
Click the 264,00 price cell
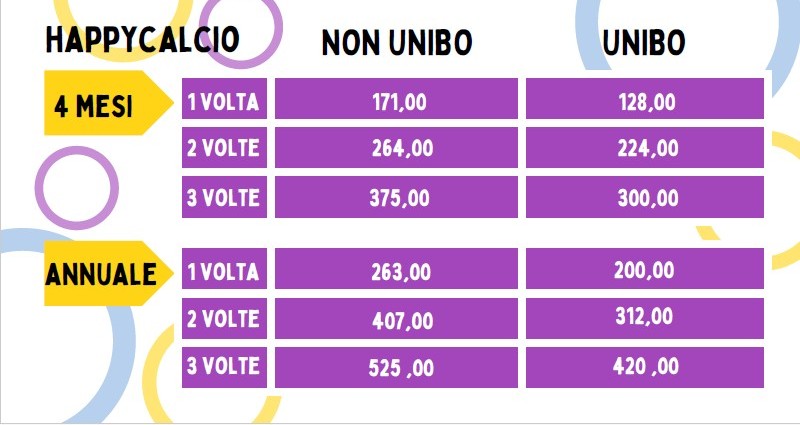[396, 147]
